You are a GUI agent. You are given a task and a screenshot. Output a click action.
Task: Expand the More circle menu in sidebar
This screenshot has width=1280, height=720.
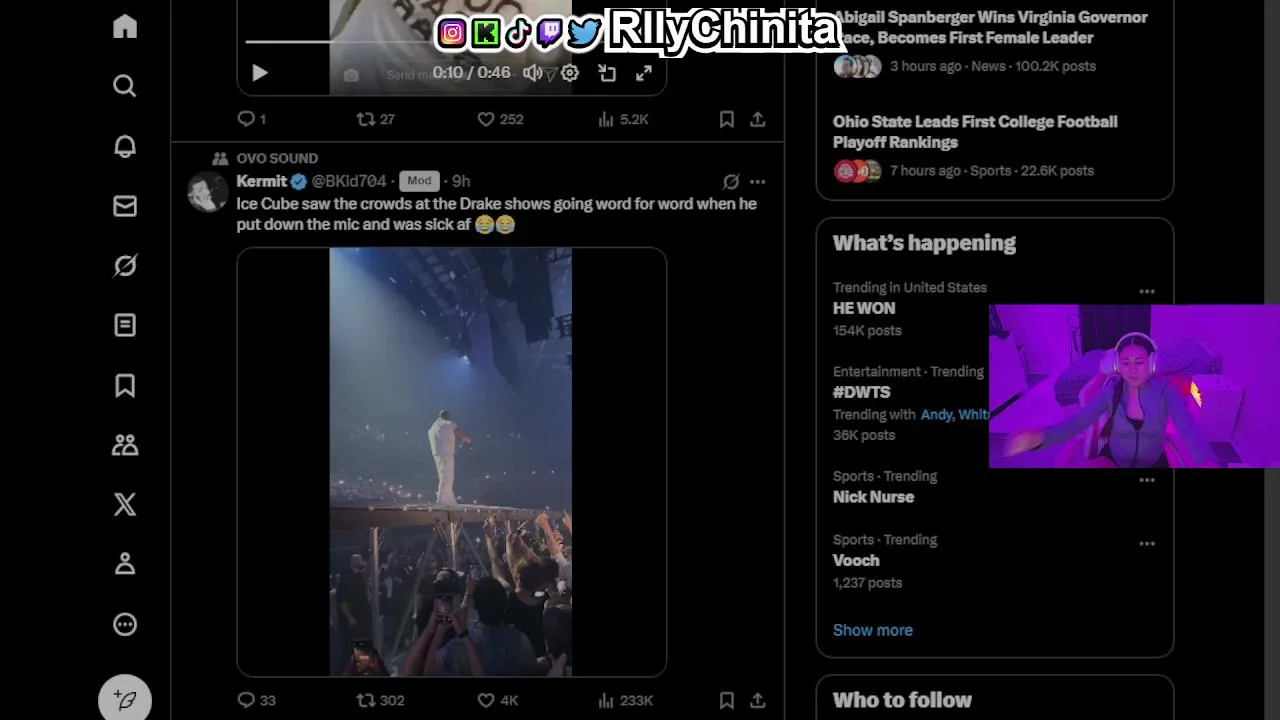[125, 624]
